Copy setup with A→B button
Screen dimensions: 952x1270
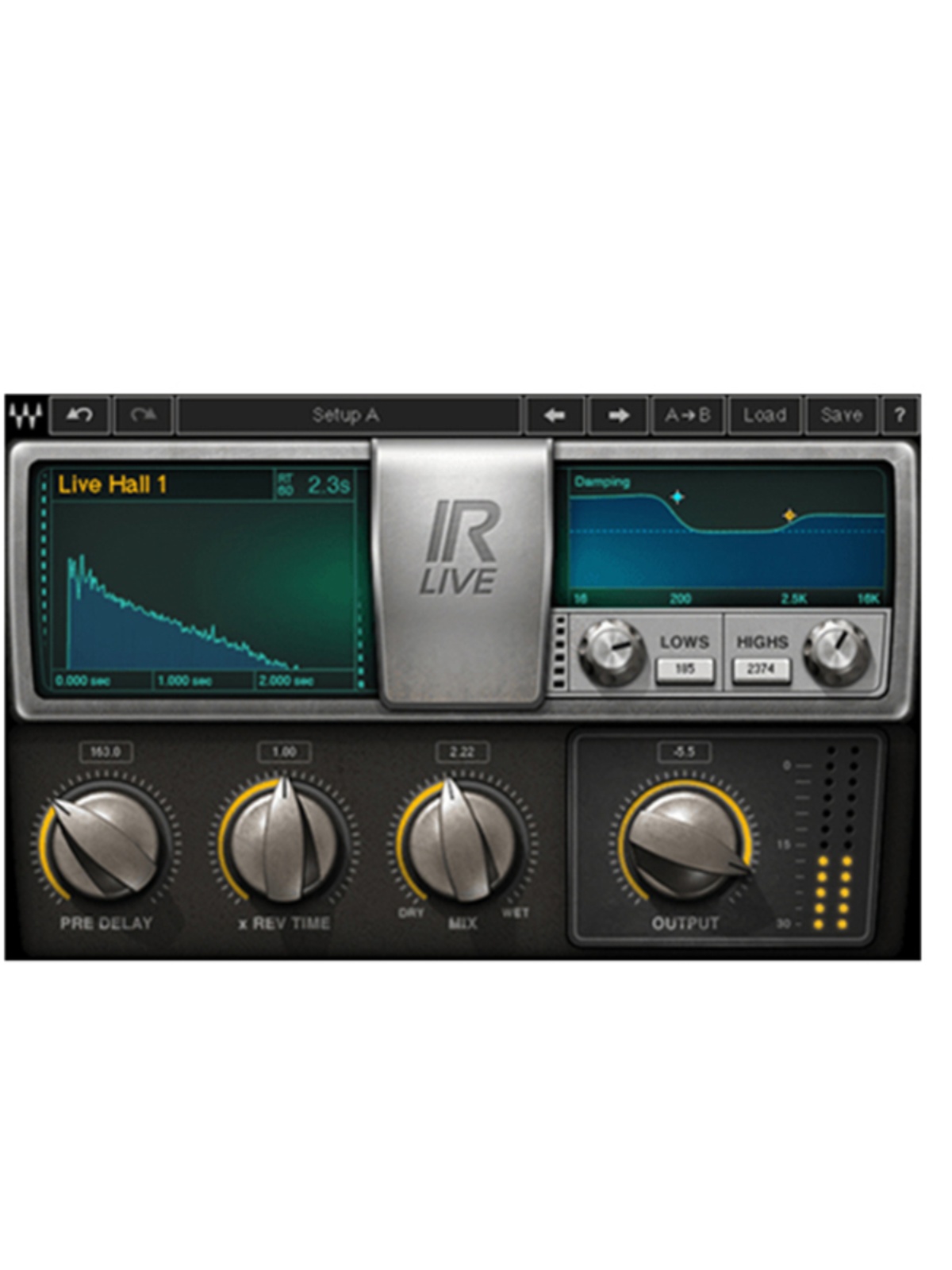coord(688,415)
